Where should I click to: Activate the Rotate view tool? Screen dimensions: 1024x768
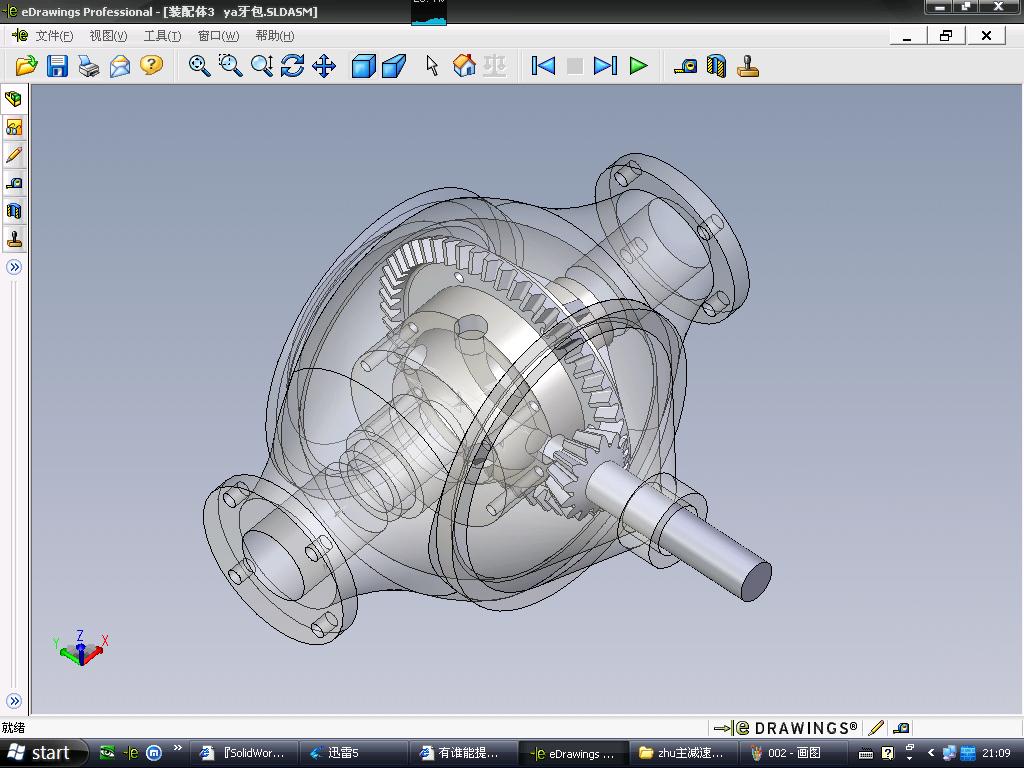[293, 65]
